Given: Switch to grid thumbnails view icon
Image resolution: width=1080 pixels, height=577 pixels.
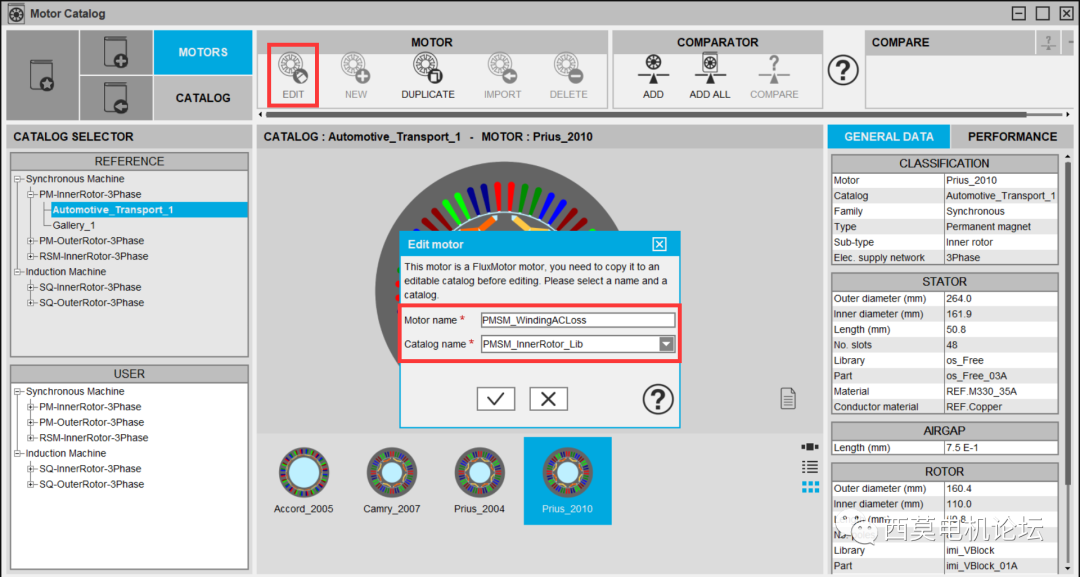Looking at the screenshot, I should [x=810, y=487].
